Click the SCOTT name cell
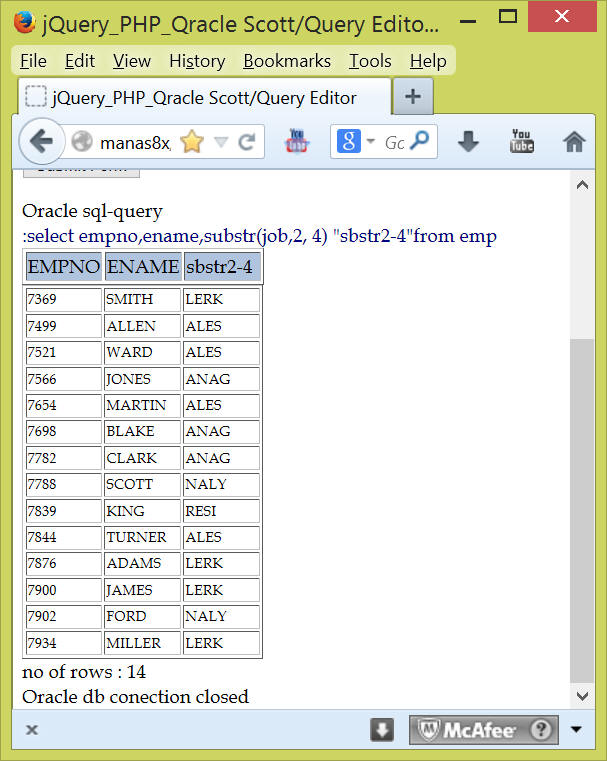The image size is (607, 761). click(142, 484)
